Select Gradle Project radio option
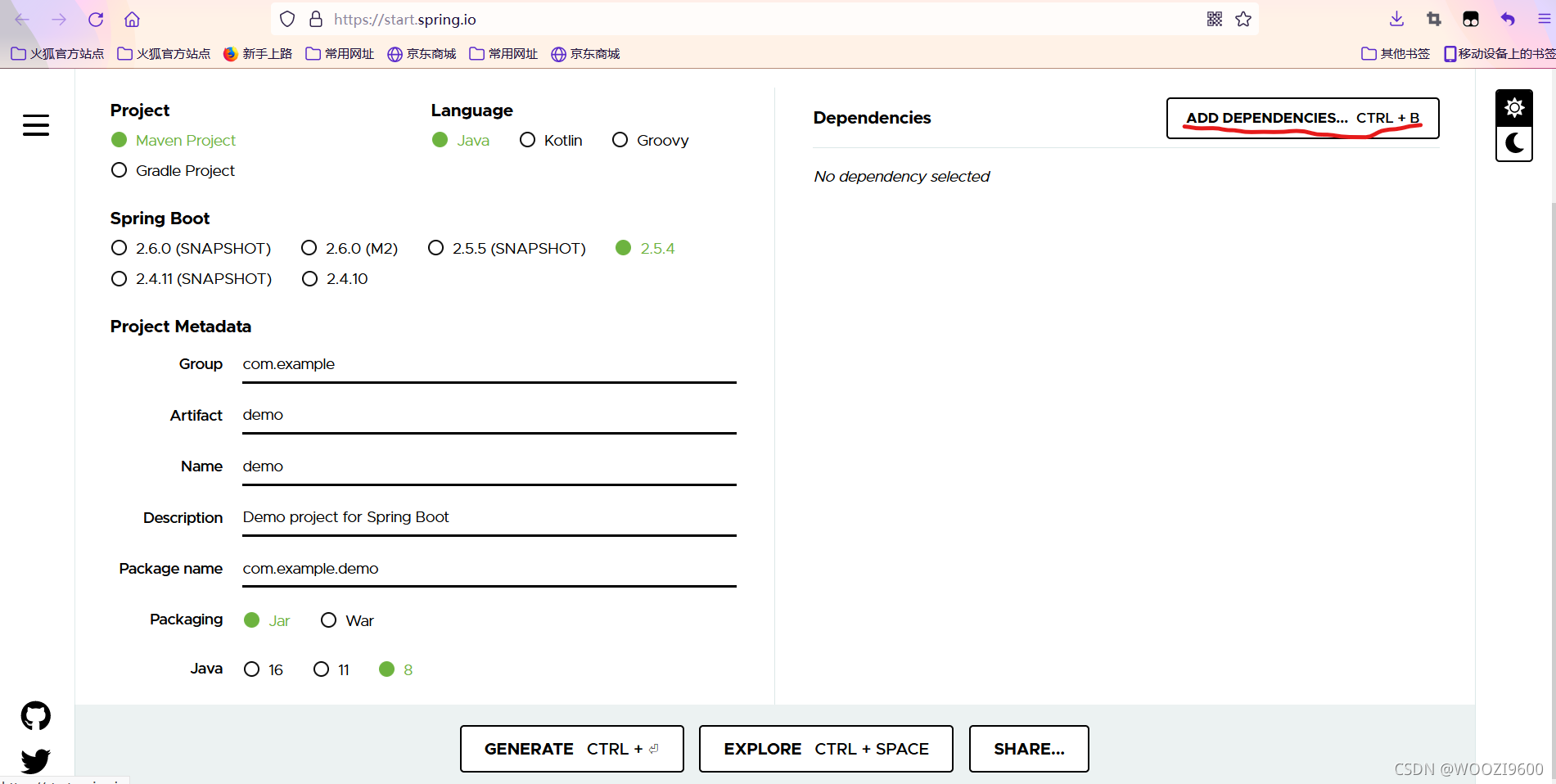 pos(173,170)
